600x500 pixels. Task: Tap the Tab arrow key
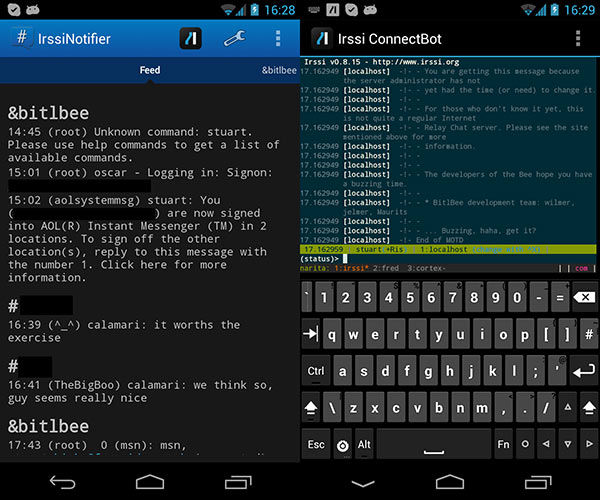click(311, 334)
